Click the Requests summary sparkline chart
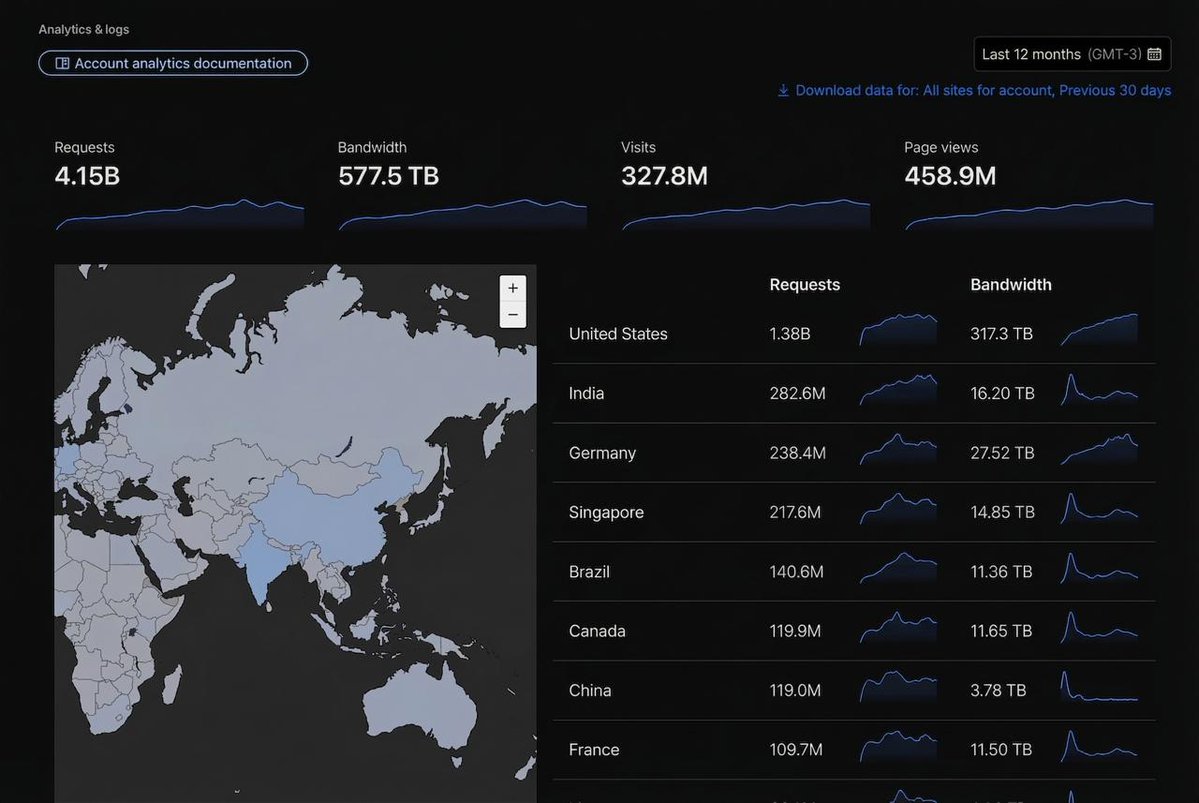1199x803 pixels. [x=180, y=214]
